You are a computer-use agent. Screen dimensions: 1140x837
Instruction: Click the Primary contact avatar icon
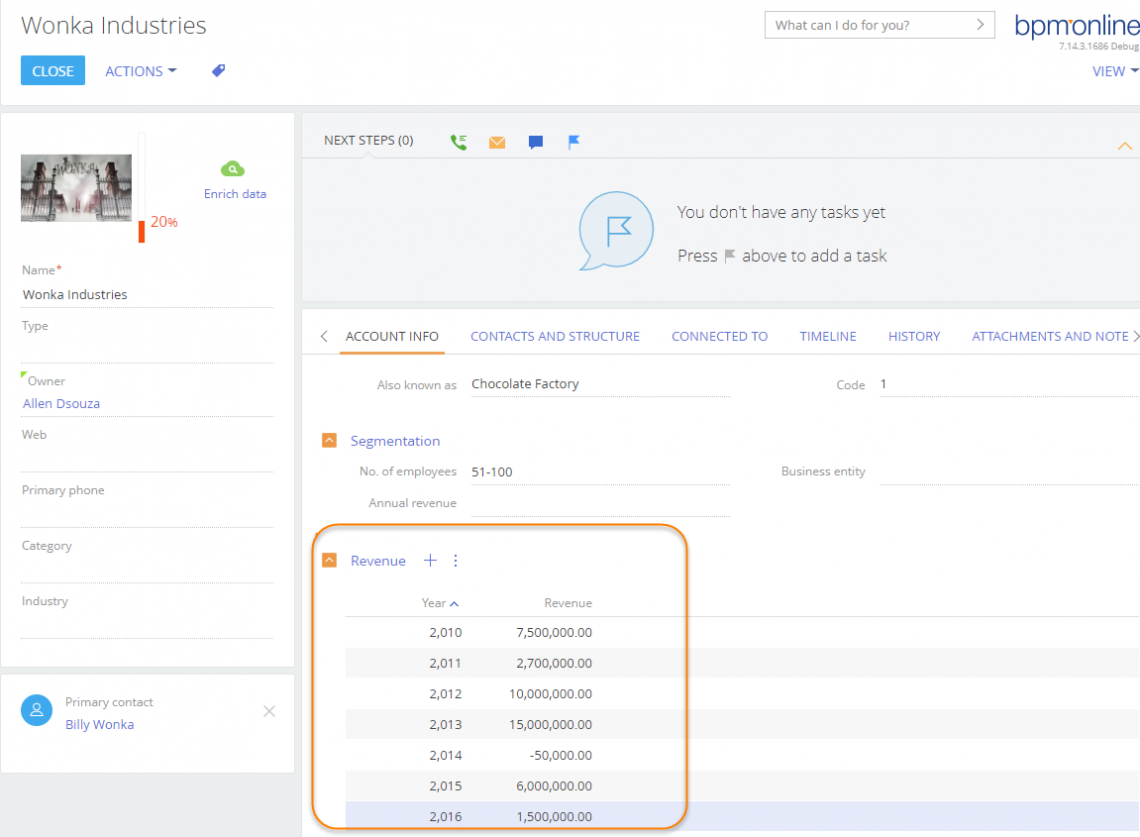pyautogui.click(x=36, y=710)
